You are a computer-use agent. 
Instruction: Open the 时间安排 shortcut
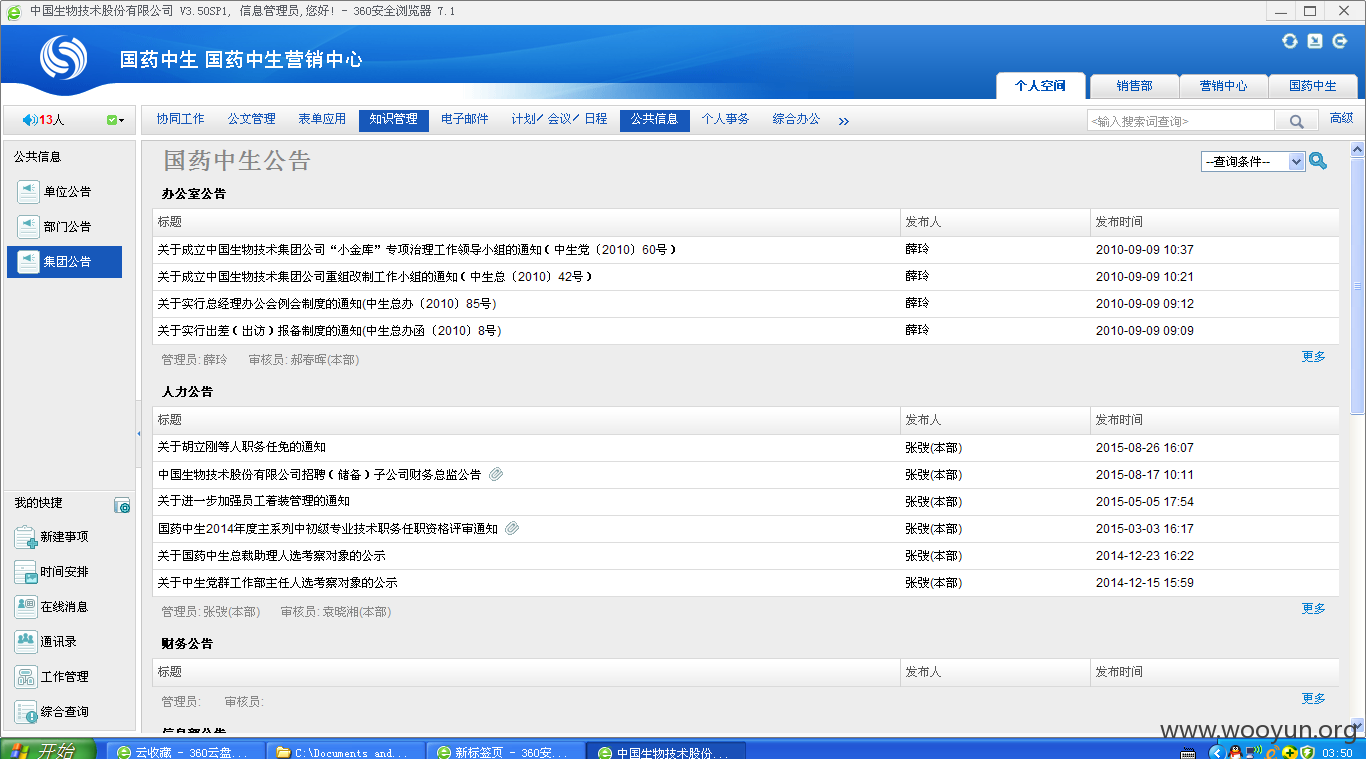click(52, 572)
